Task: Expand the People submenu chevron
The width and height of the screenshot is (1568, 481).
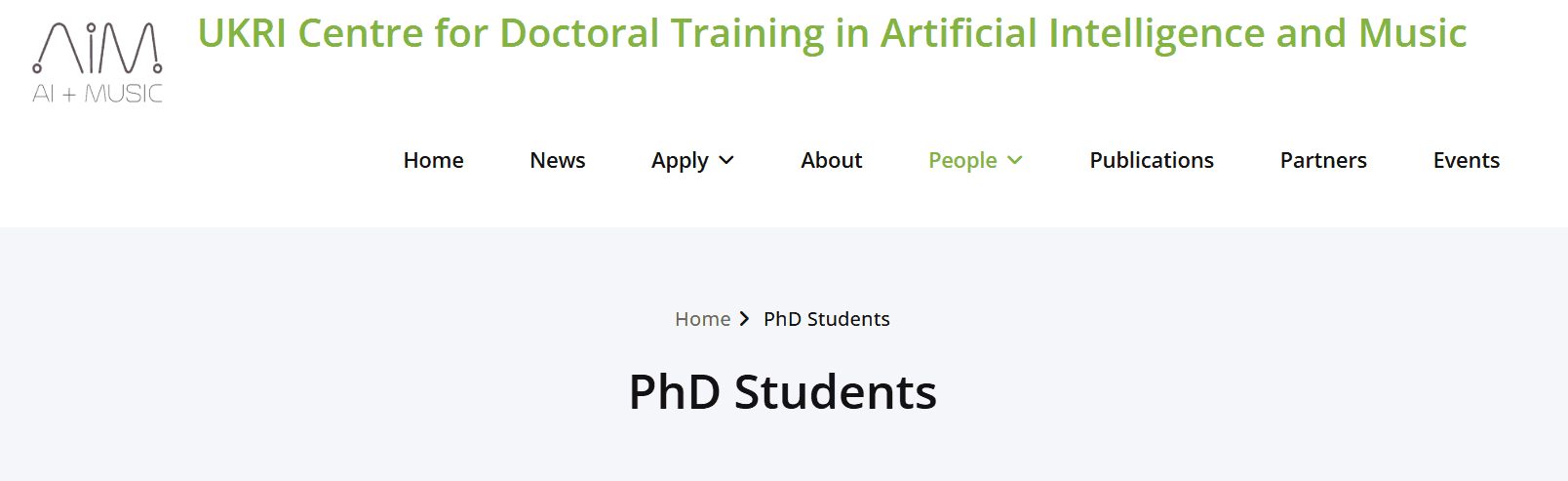Action: point(1015,160)
